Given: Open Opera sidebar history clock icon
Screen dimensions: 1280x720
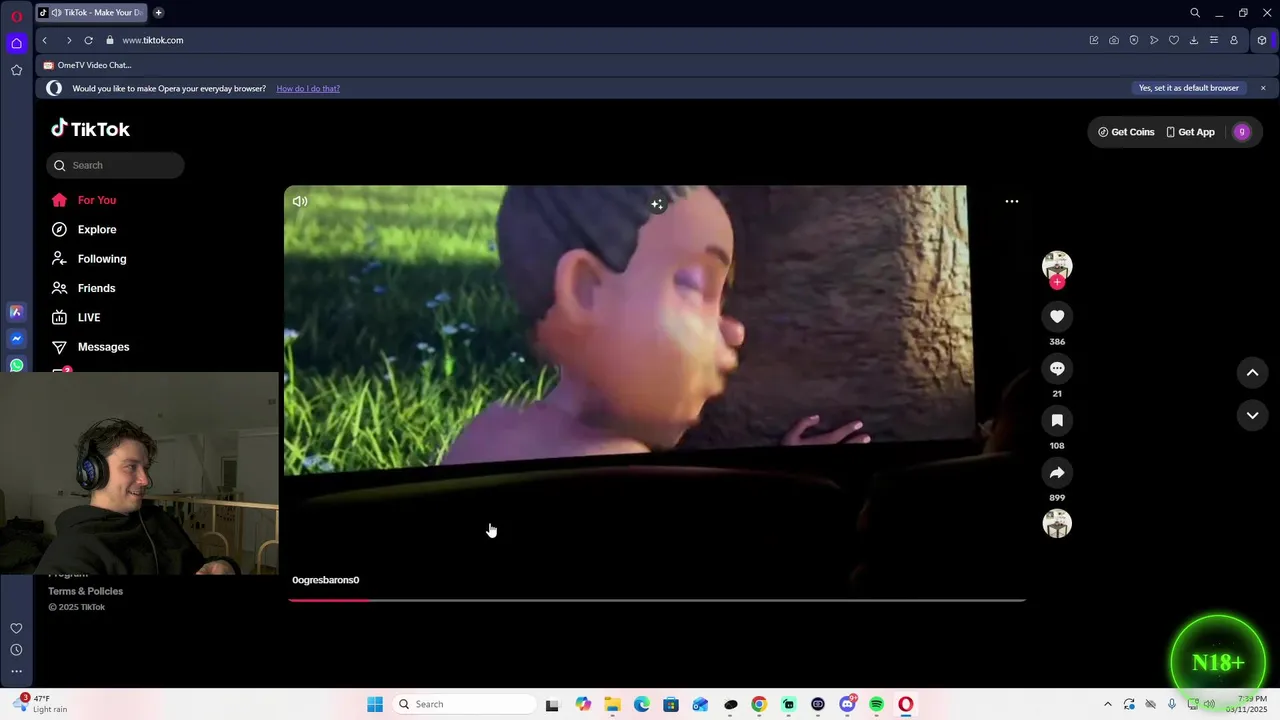Looking at the screenshot, I should 16,650.
